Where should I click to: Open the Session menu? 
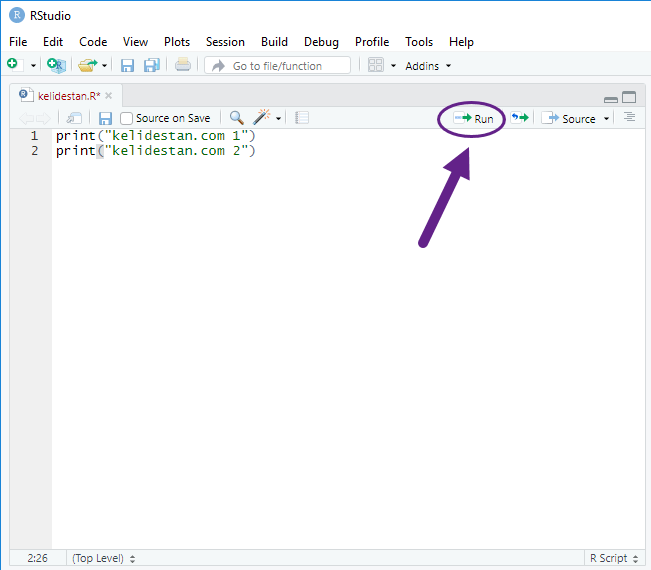click(x=225, y=42)
